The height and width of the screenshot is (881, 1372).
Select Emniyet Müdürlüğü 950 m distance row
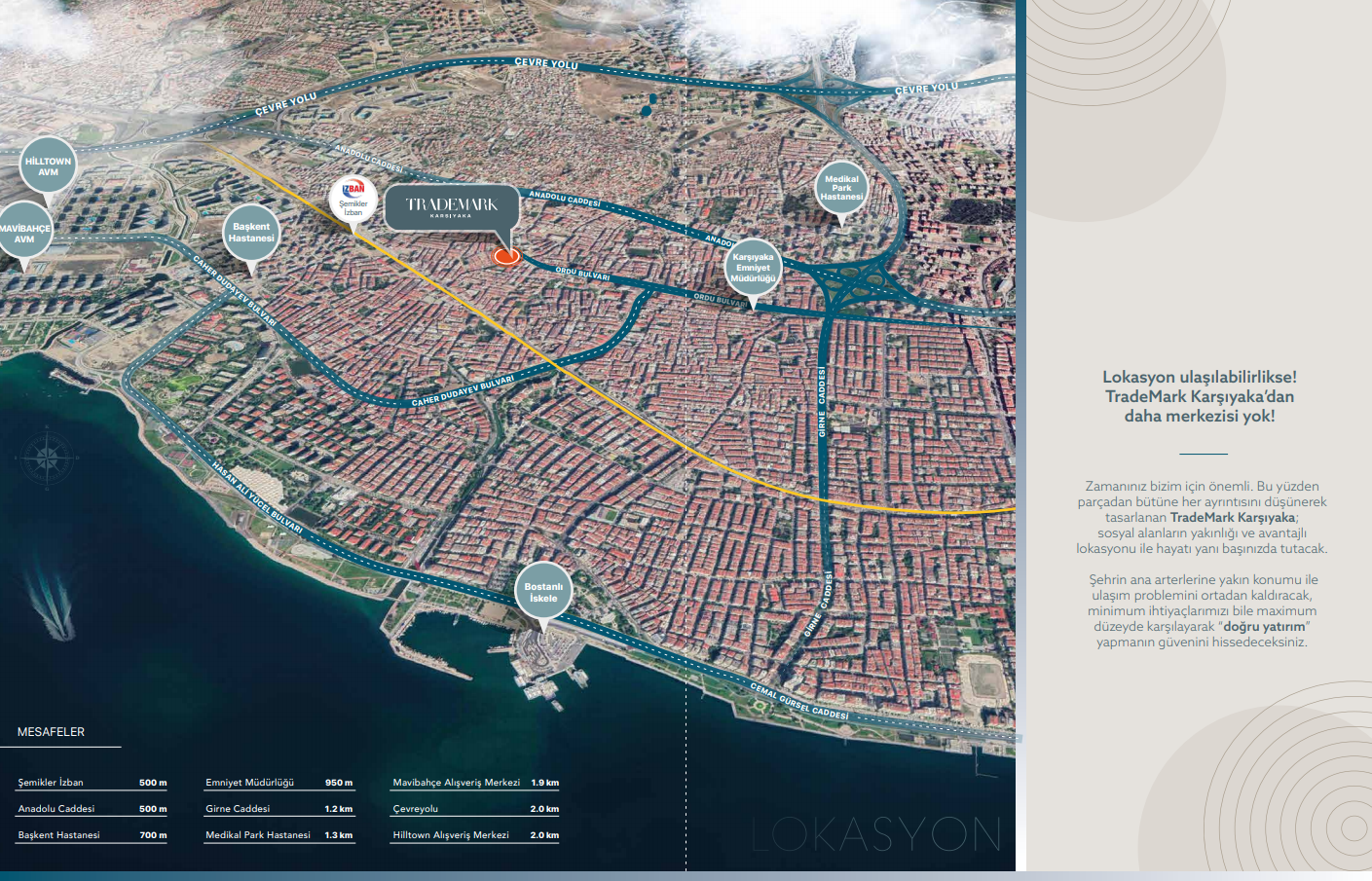click(278, 783)
